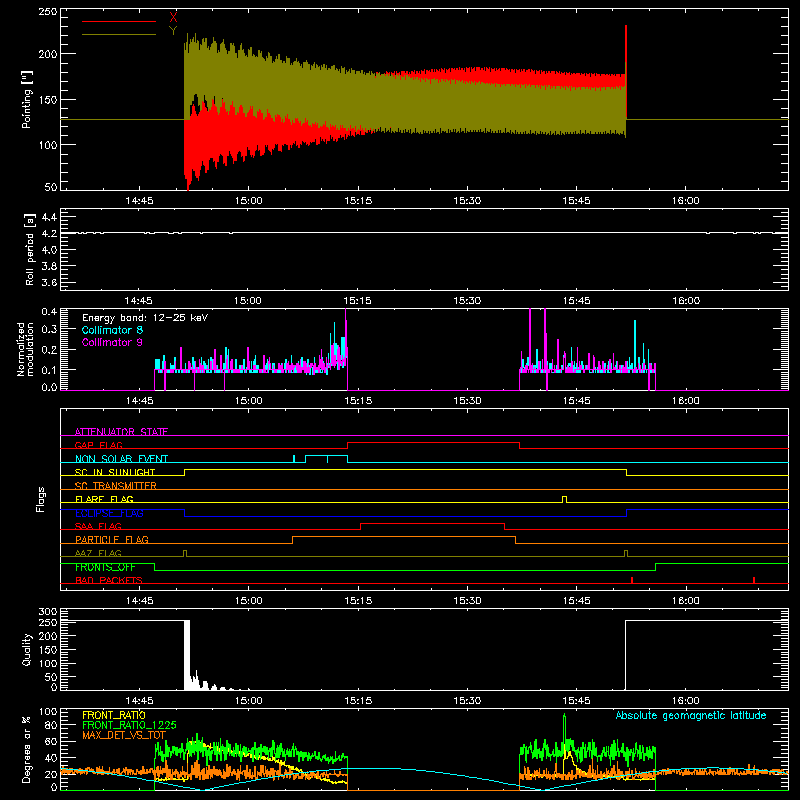The image size is (800, 800).
Task: Select the GAP_FLAG label
Action: click(99, 445)
